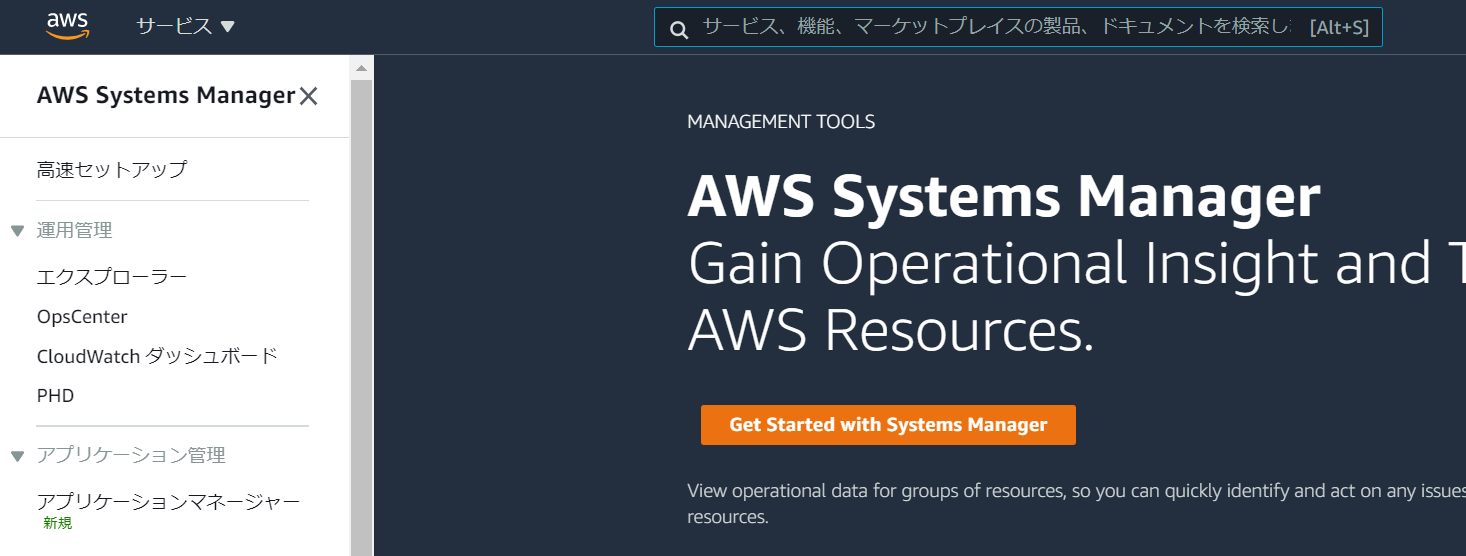Open the AWS logo home link
Image resolution: width=1466 pixels, height=556 pixels.
click(x=68, y=26)
